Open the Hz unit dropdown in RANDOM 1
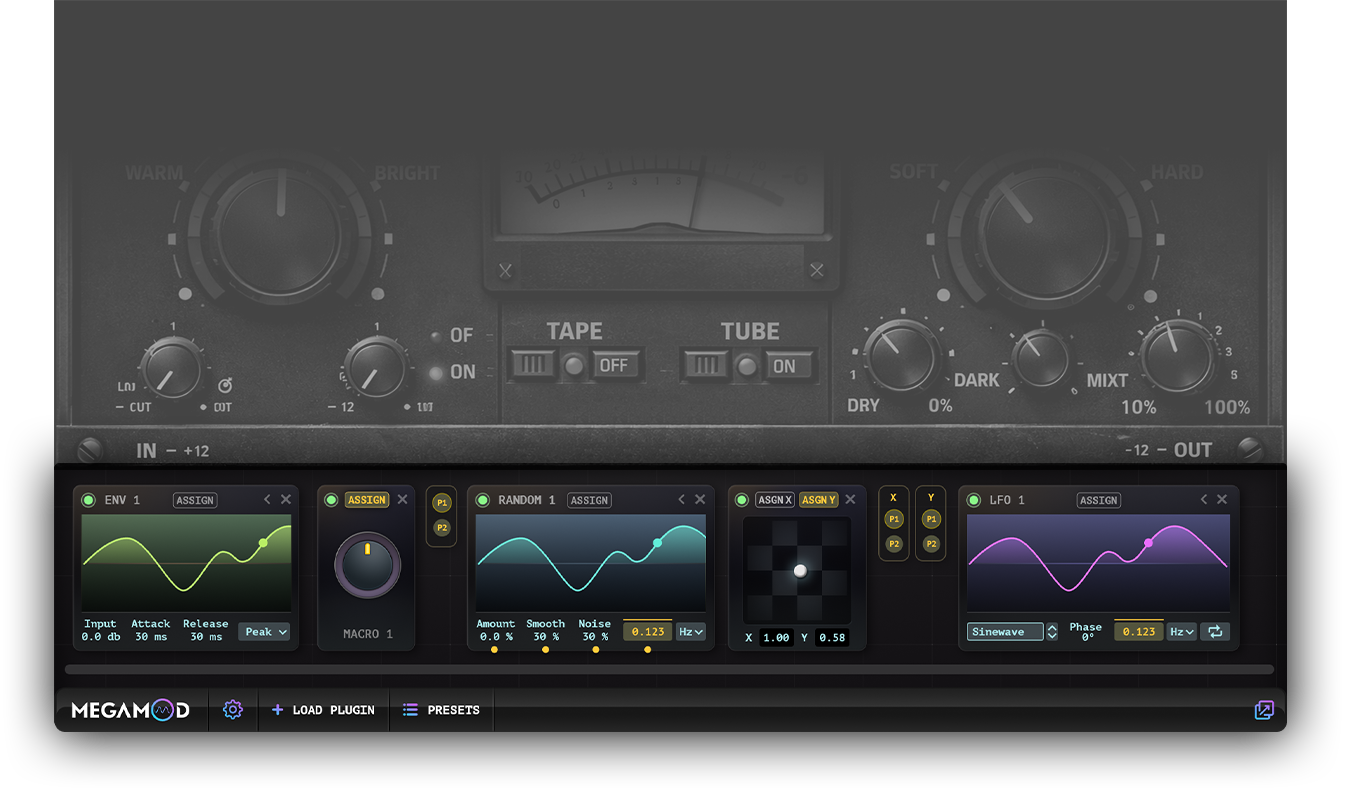 click(x=691, y=632)
